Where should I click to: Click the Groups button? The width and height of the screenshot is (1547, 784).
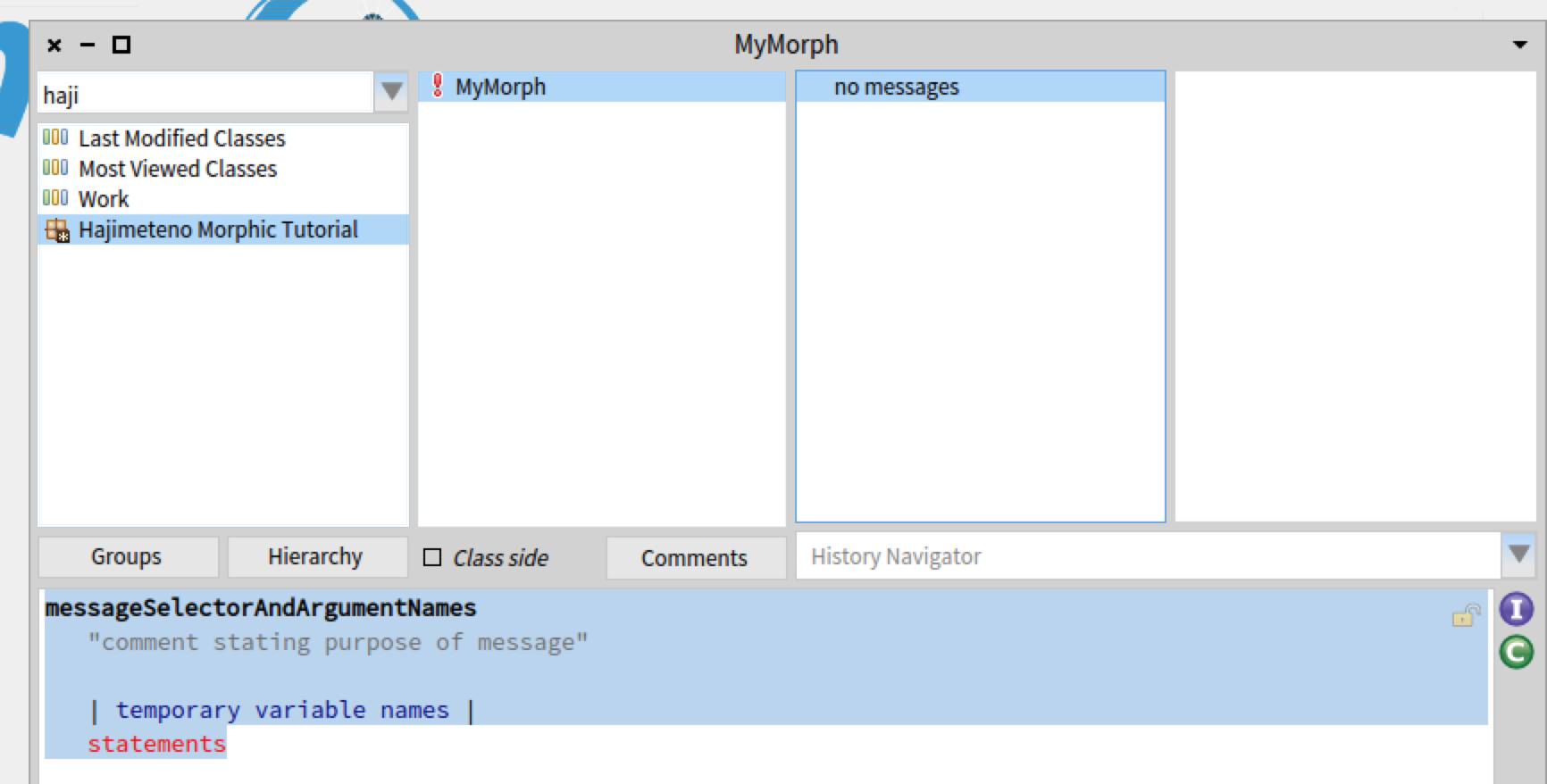coord(128,557)
